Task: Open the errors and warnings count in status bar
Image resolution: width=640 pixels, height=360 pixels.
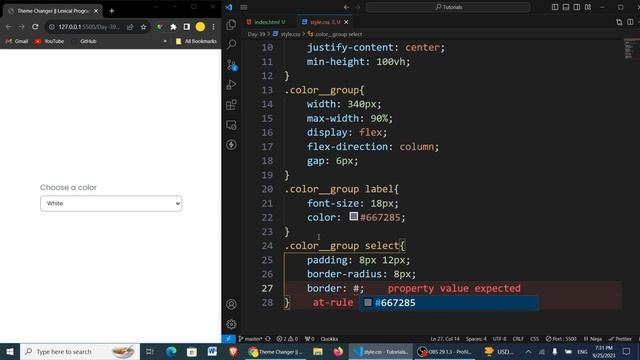Action: coord(287,339)
